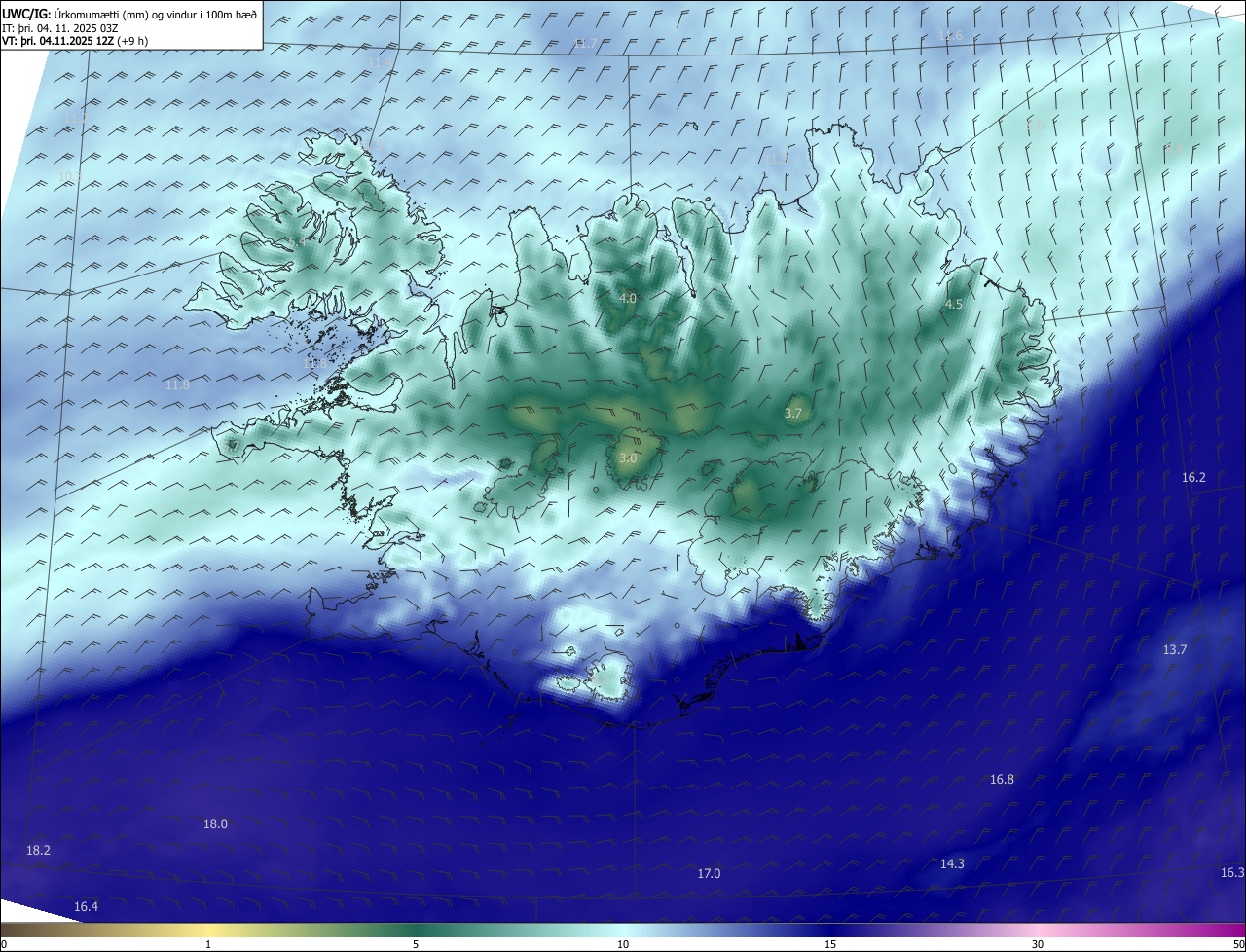
Task: Click the 14.3 value label on the map
Action: pos(952,864)
